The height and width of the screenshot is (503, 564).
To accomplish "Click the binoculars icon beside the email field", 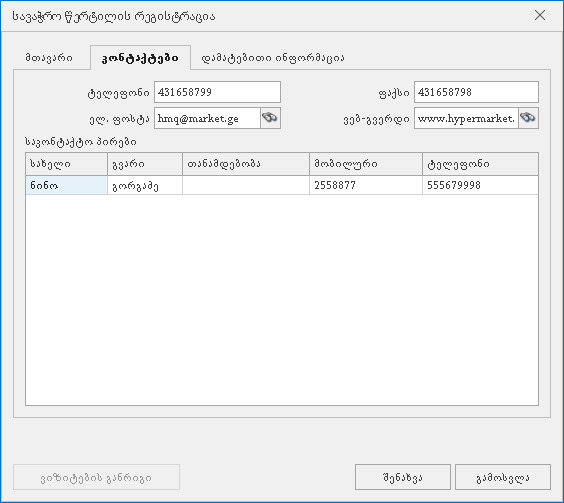I will [x=270, y=118].
